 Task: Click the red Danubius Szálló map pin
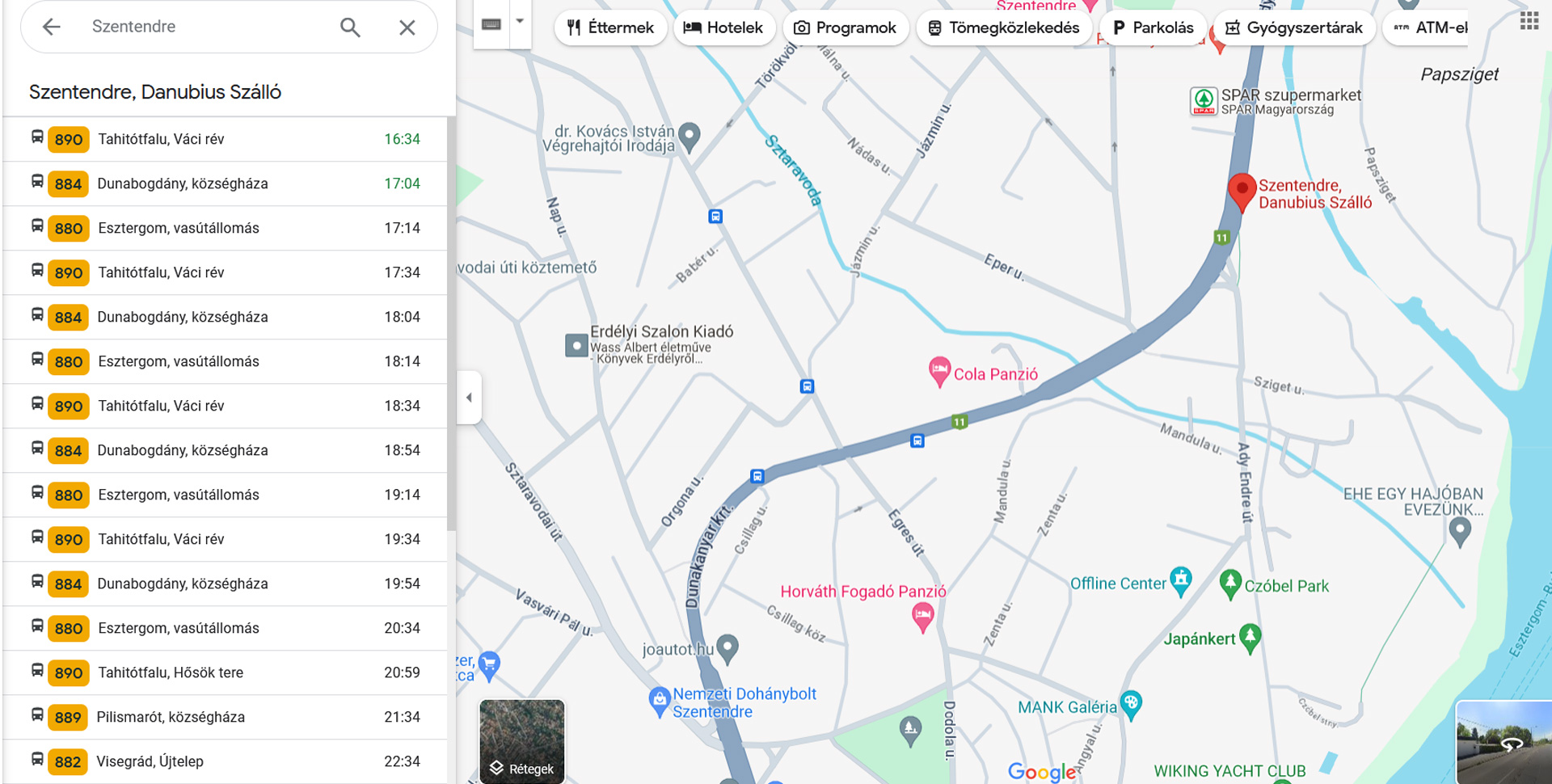click(1242, 192)
